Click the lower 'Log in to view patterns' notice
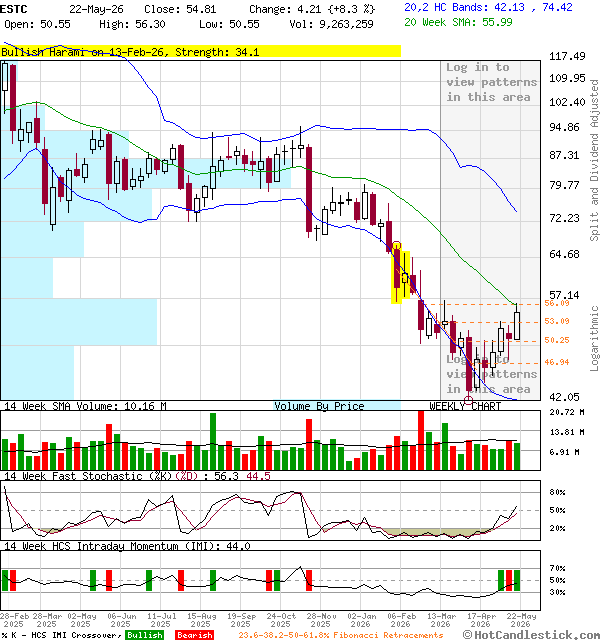This screenshot has height=640, width=600. [x=491, y=374]
